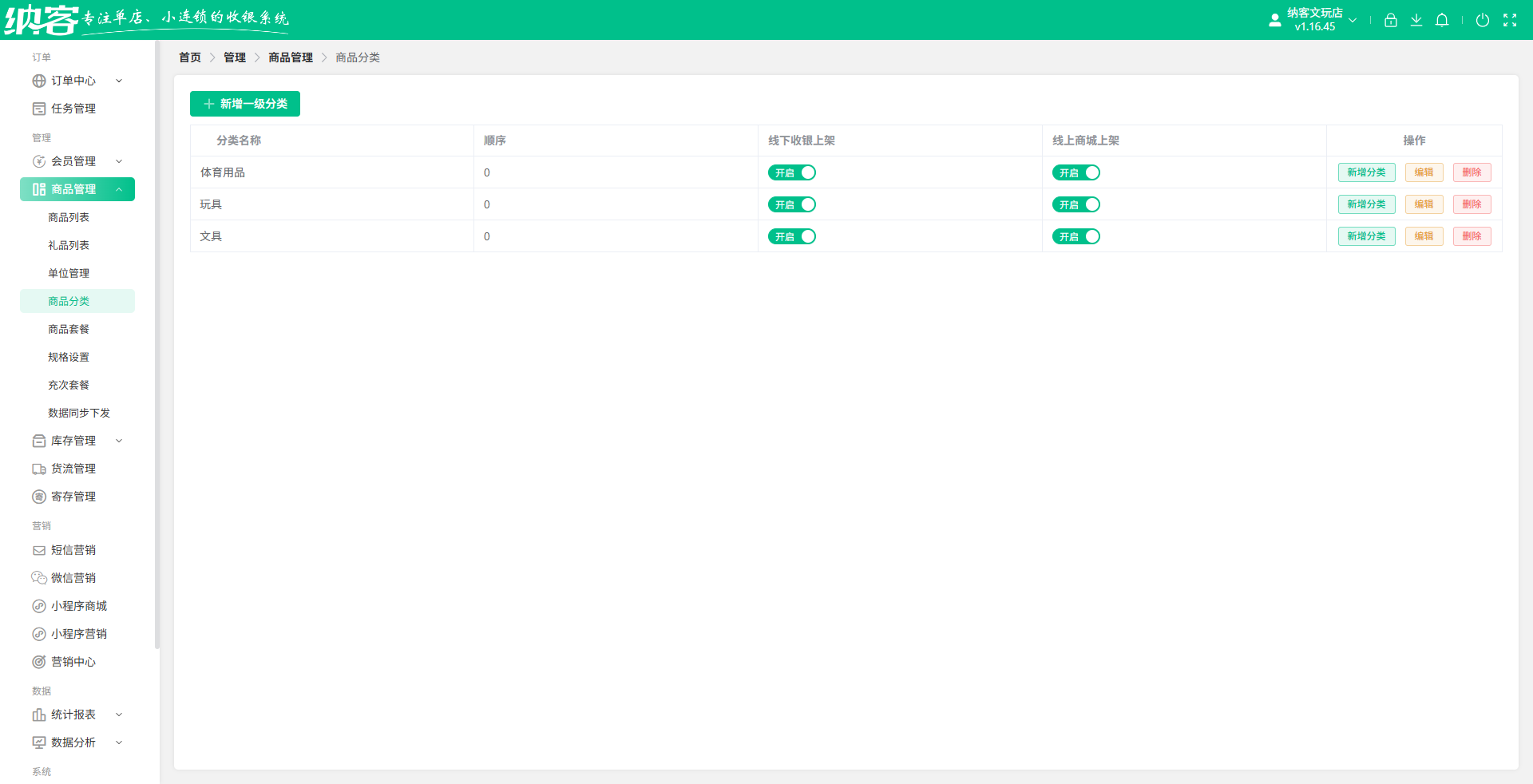Expand the 统计报表 menu chevron
The height and width of the screenshot is (784, 1533).
click(119, 715)
